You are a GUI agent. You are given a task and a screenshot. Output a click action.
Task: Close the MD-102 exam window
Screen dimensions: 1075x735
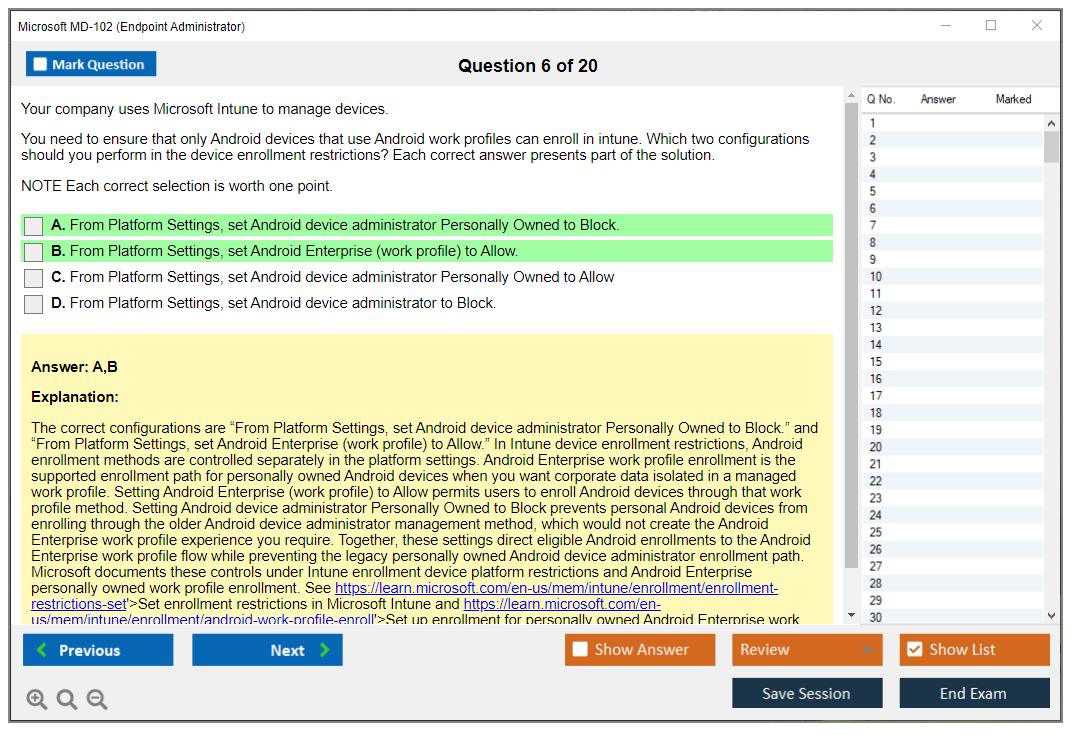click(1037, 25)
